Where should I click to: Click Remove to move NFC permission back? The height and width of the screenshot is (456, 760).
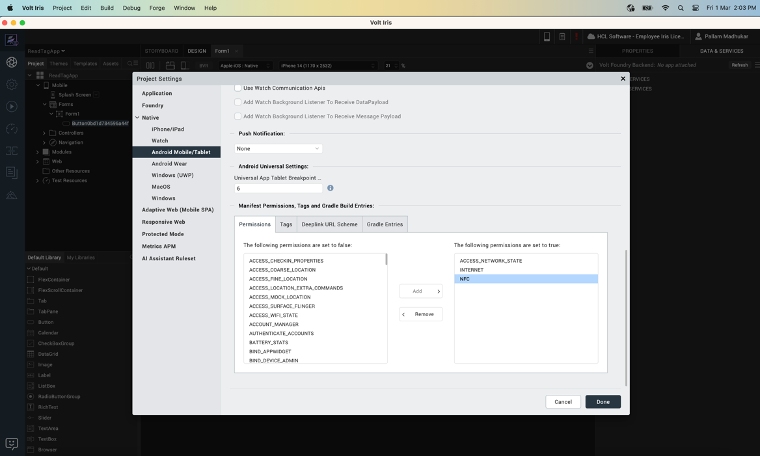420,314
